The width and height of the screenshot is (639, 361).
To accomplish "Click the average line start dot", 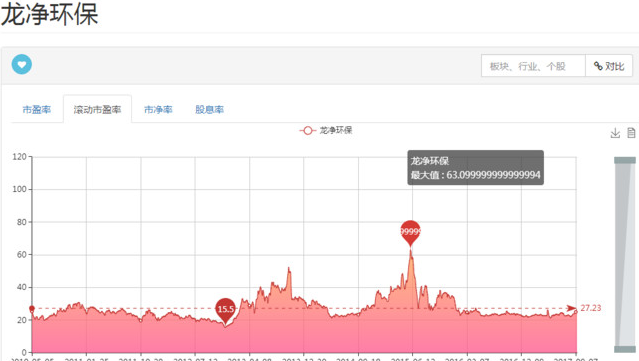I will (32, 308).
